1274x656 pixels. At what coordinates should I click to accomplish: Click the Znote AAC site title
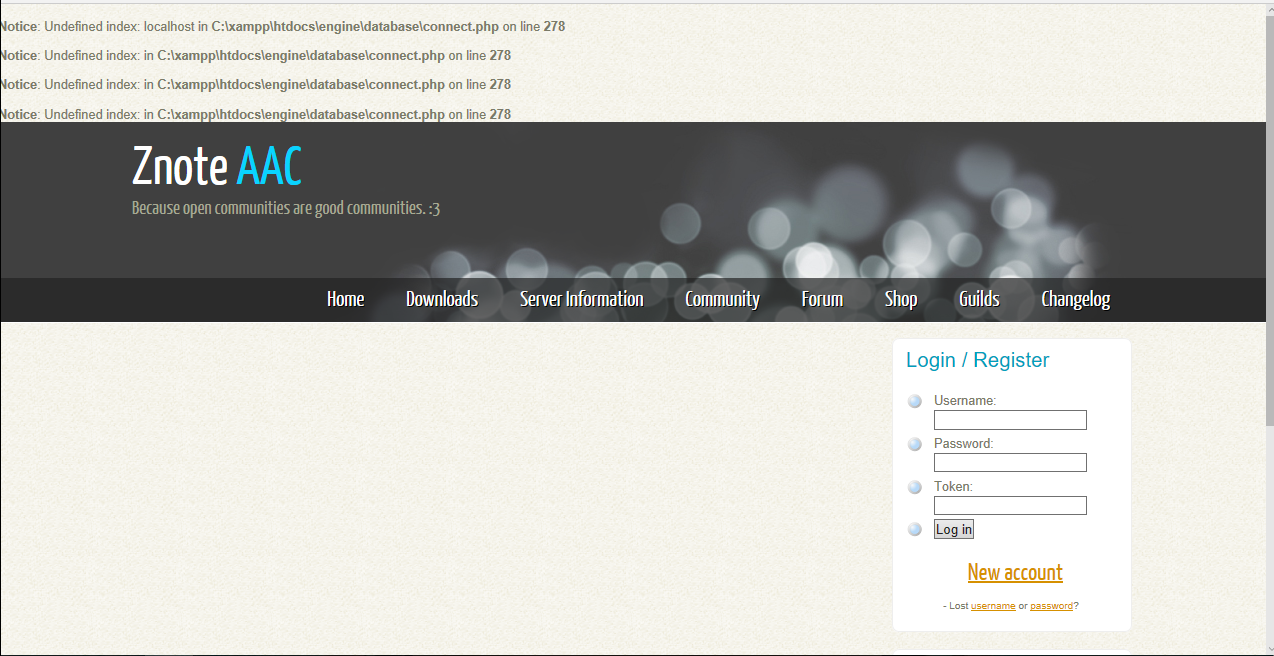coord(217,166)
